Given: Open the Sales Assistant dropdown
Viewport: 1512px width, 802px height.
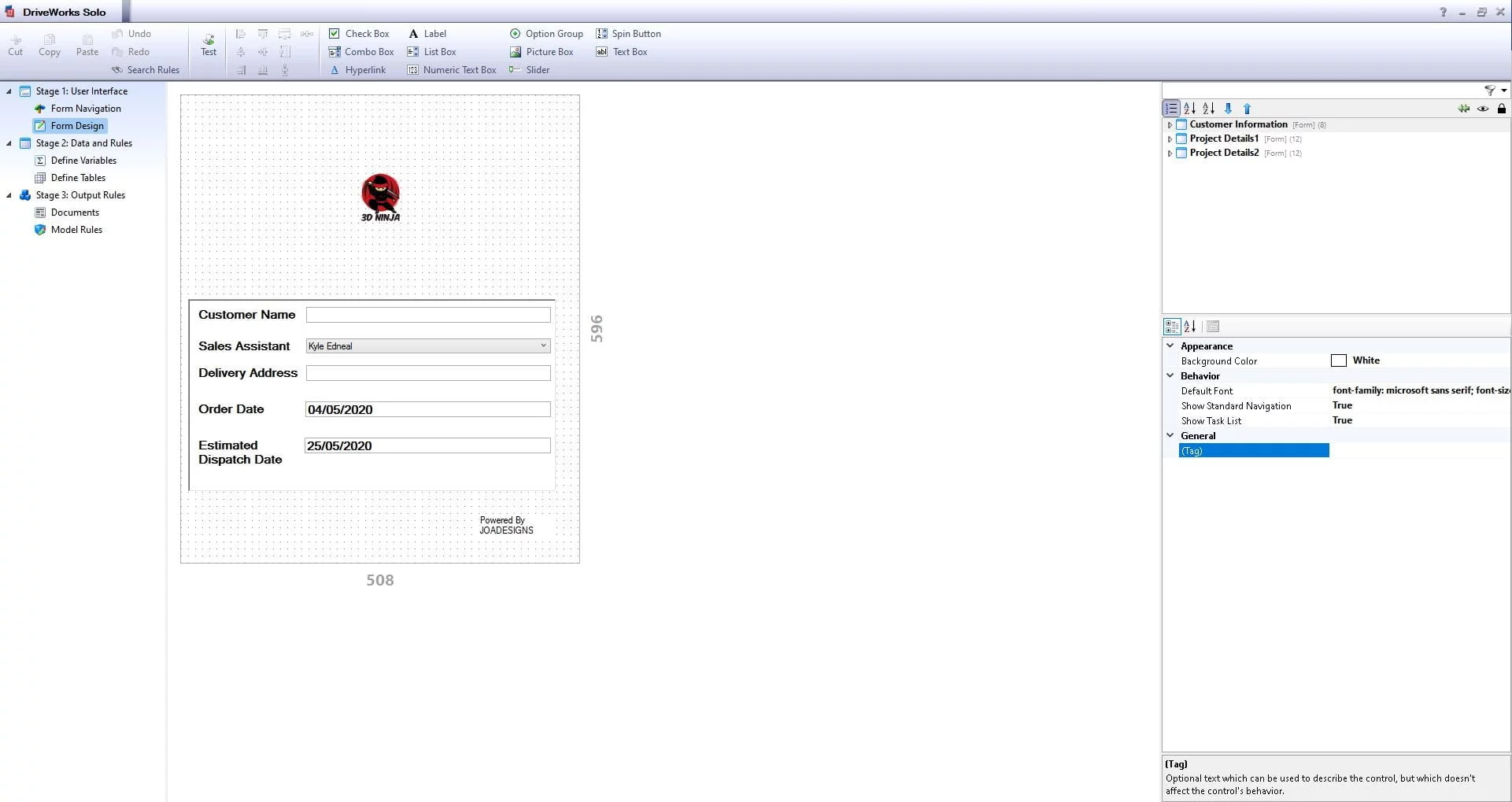Looking at the screenshot, I should 542,346.
